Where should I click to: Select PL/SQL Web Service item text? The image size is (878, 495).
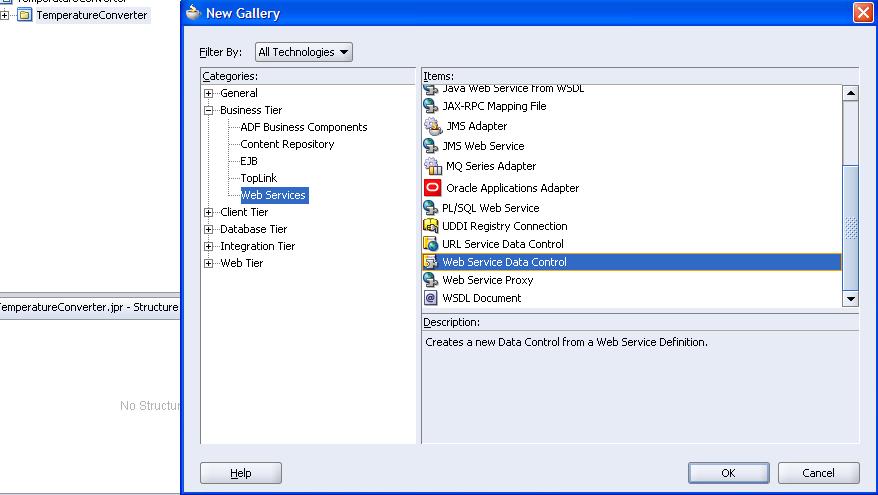(x=491, y=208)
